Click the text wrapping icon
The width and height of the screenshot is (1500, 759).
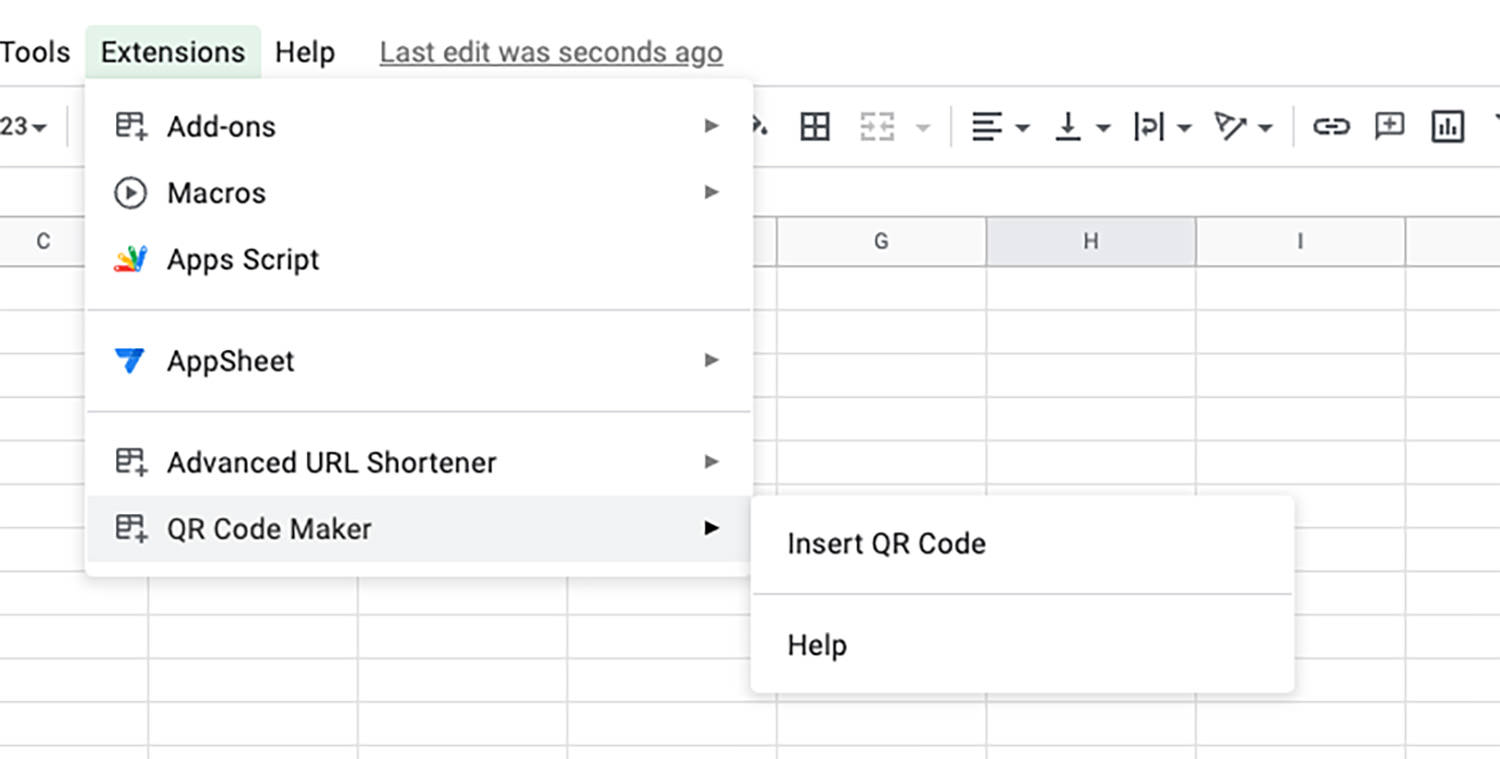pos(1148,127)
